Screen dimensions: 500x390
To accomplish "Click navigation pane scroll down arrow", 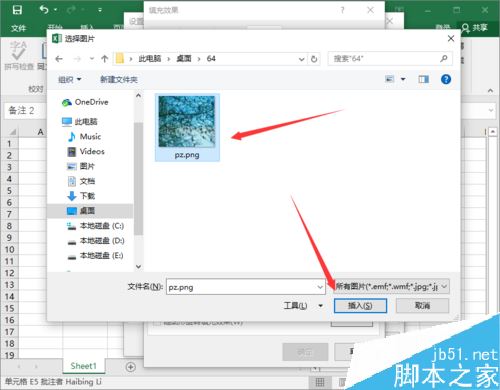I will (x=139, y=267).
